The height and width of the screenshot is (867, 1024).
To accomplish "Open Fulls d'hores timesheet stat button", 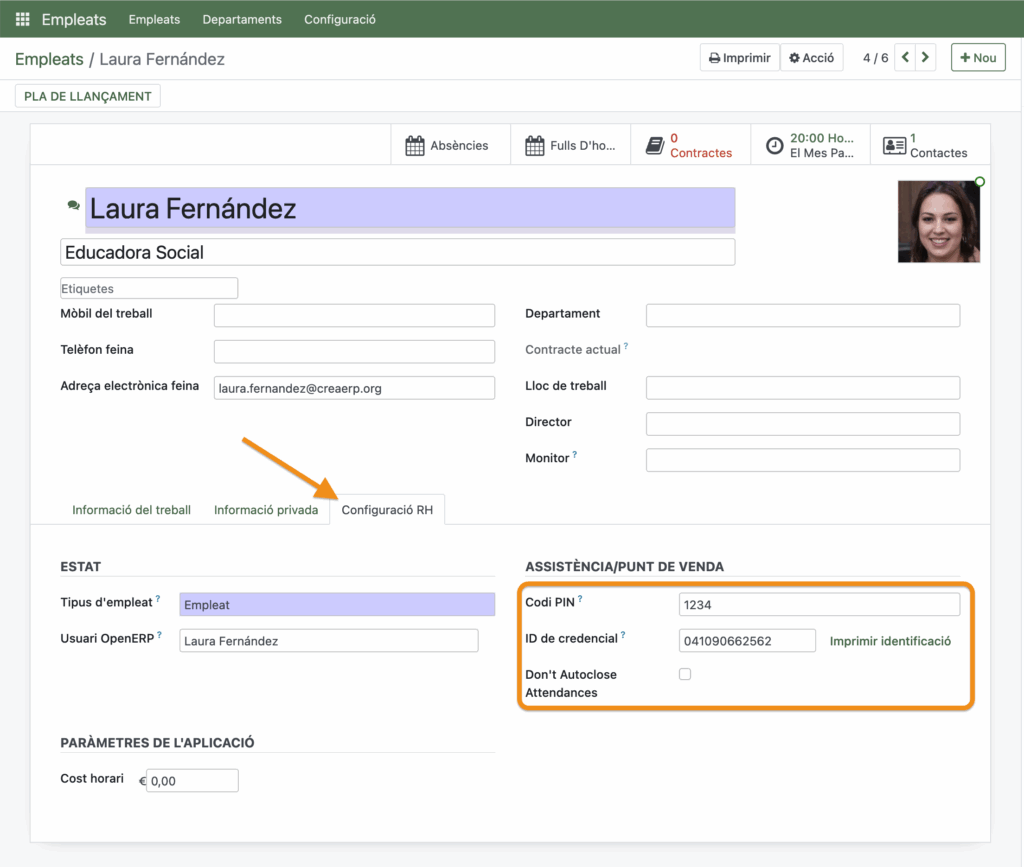I will pyautogui.click(x=569, y=145).
